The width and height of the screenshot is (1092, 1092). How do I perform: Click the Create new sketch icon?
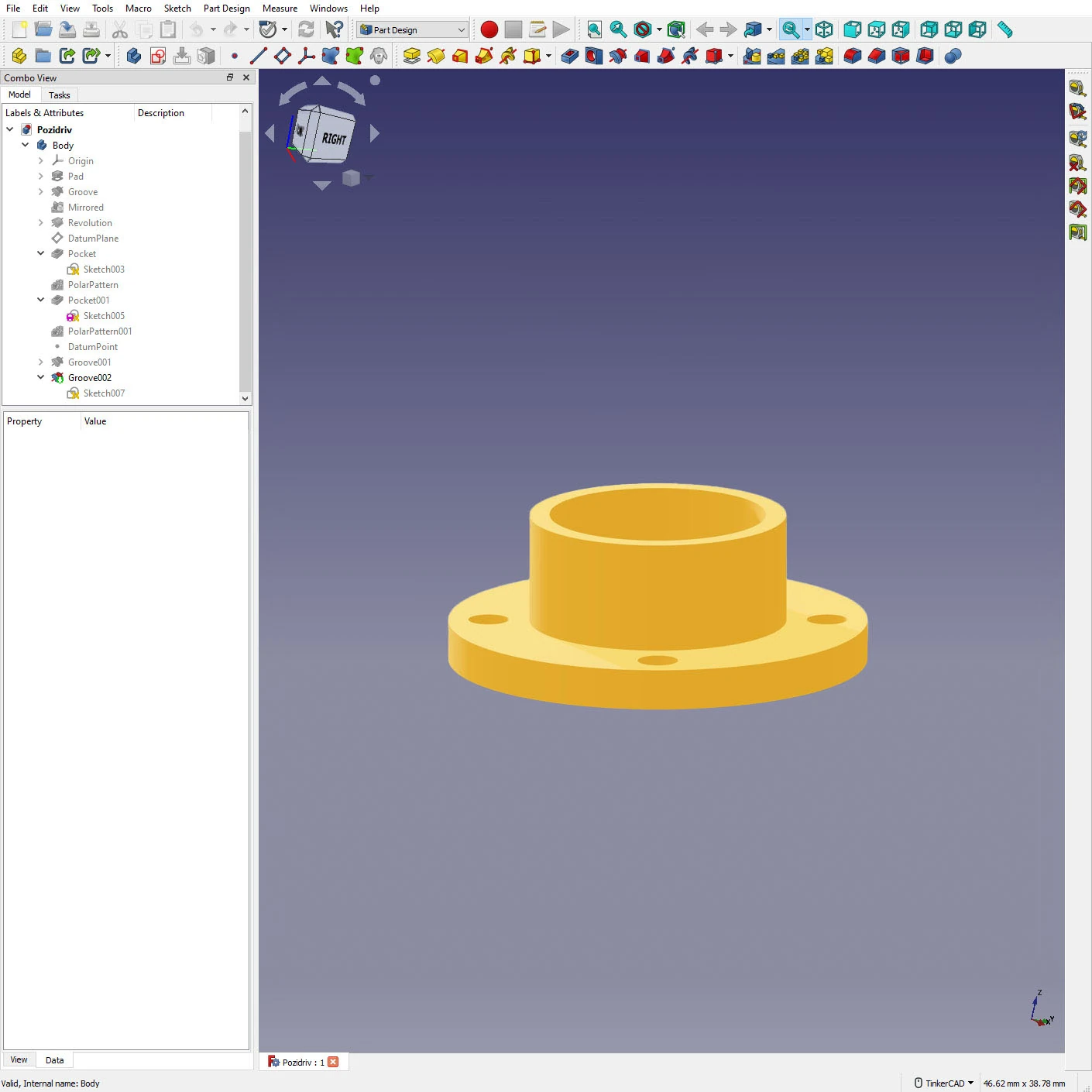[x=158, y=56]
